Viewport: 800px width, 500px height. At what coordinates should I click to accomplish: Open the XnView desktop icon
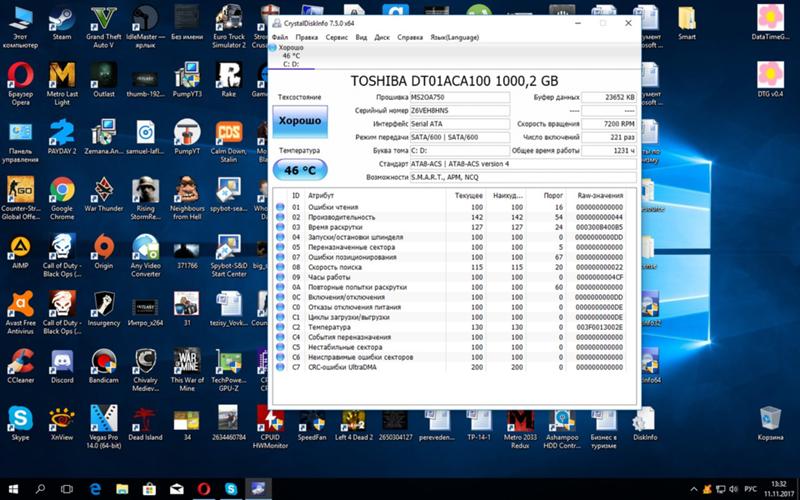click(62, 423)
